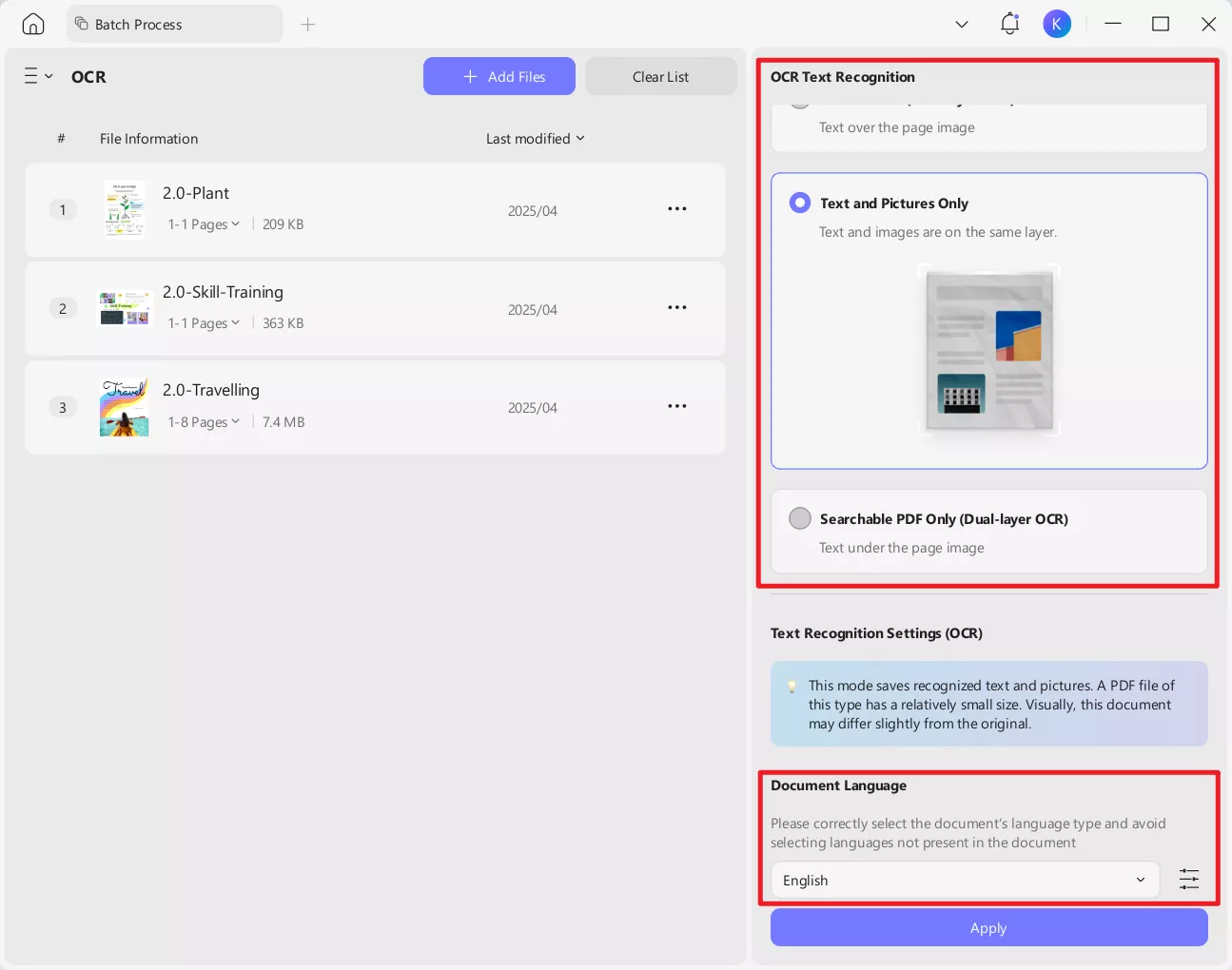Select the 2.0-Skill-Training file name

click(223, 292)
